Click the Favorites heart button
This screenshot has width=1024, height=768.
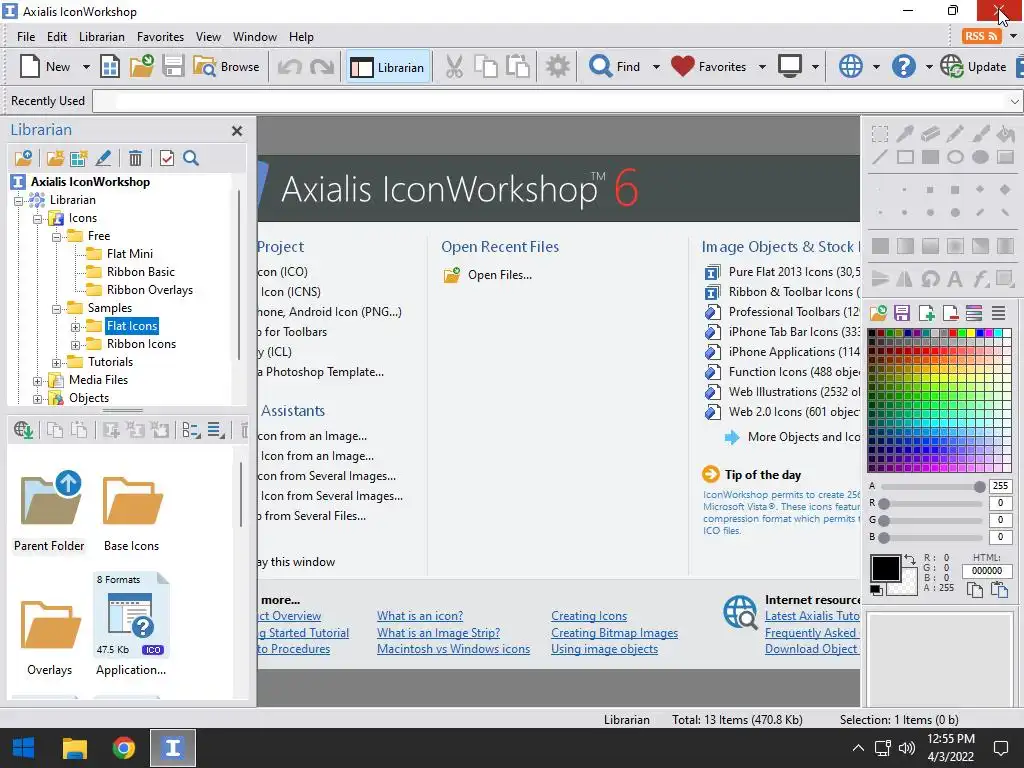coord(708,67)
